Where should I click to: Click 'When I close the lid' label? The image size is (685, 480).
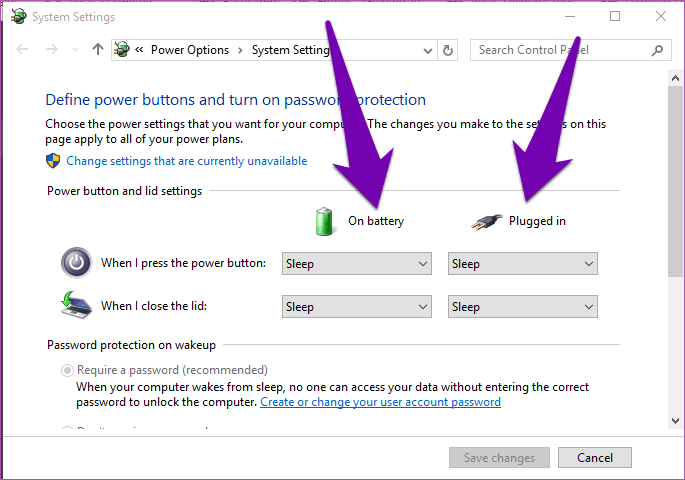coord(154,306)
